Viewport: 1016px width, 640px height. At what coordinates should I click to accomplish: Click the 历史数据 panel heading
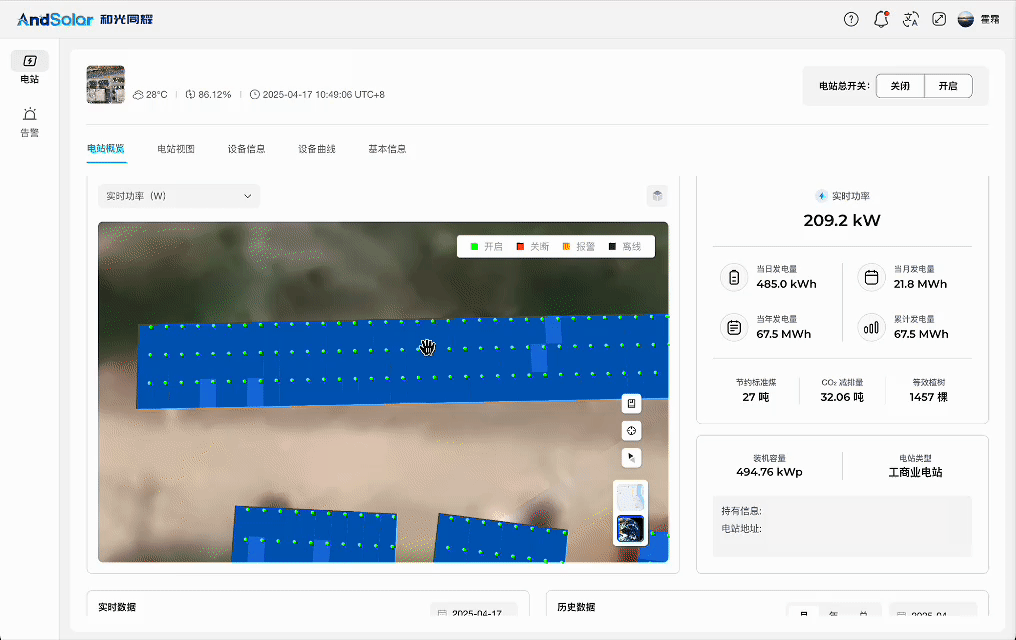(576, 608)
